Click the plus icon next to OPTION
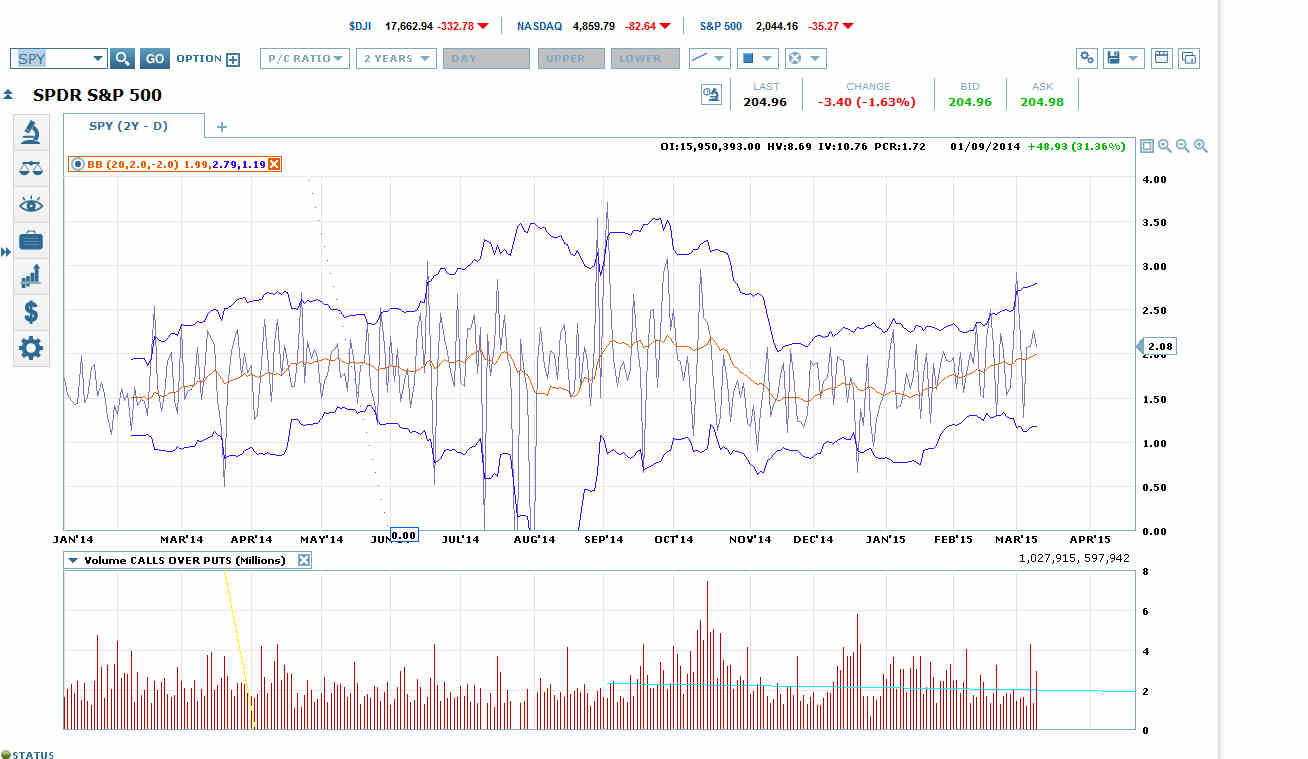The width and height of the screenshot is (1308, 759). [233, 60]
